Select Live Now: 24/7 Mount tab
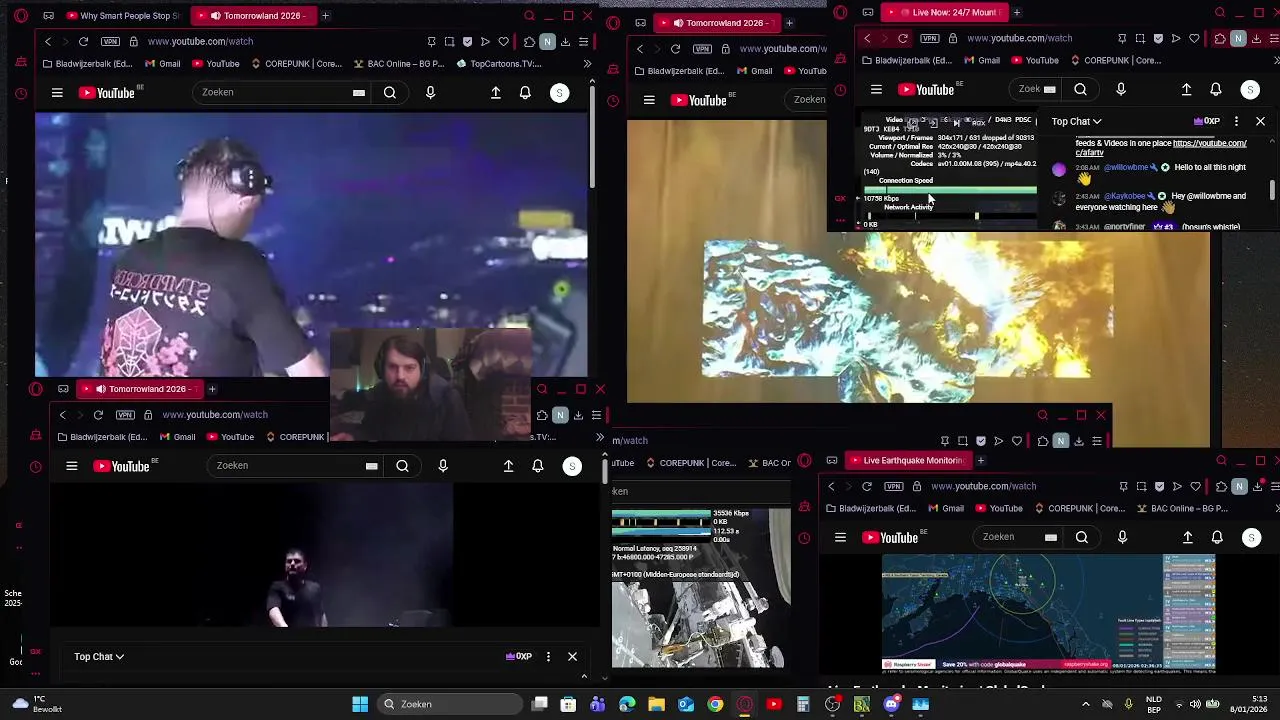 pyautogui.click(x=944, y=12)
